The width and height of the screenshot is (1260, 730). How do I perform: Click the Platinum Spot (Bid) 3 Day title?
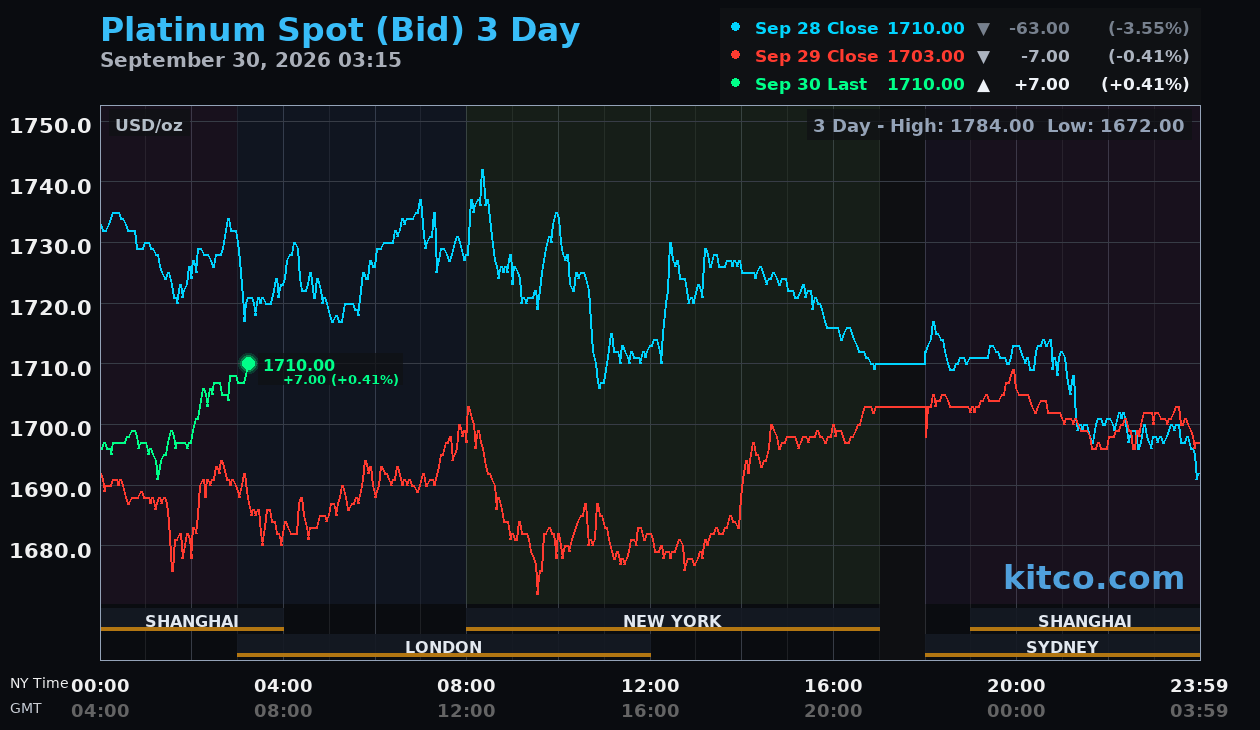[340, 30]
